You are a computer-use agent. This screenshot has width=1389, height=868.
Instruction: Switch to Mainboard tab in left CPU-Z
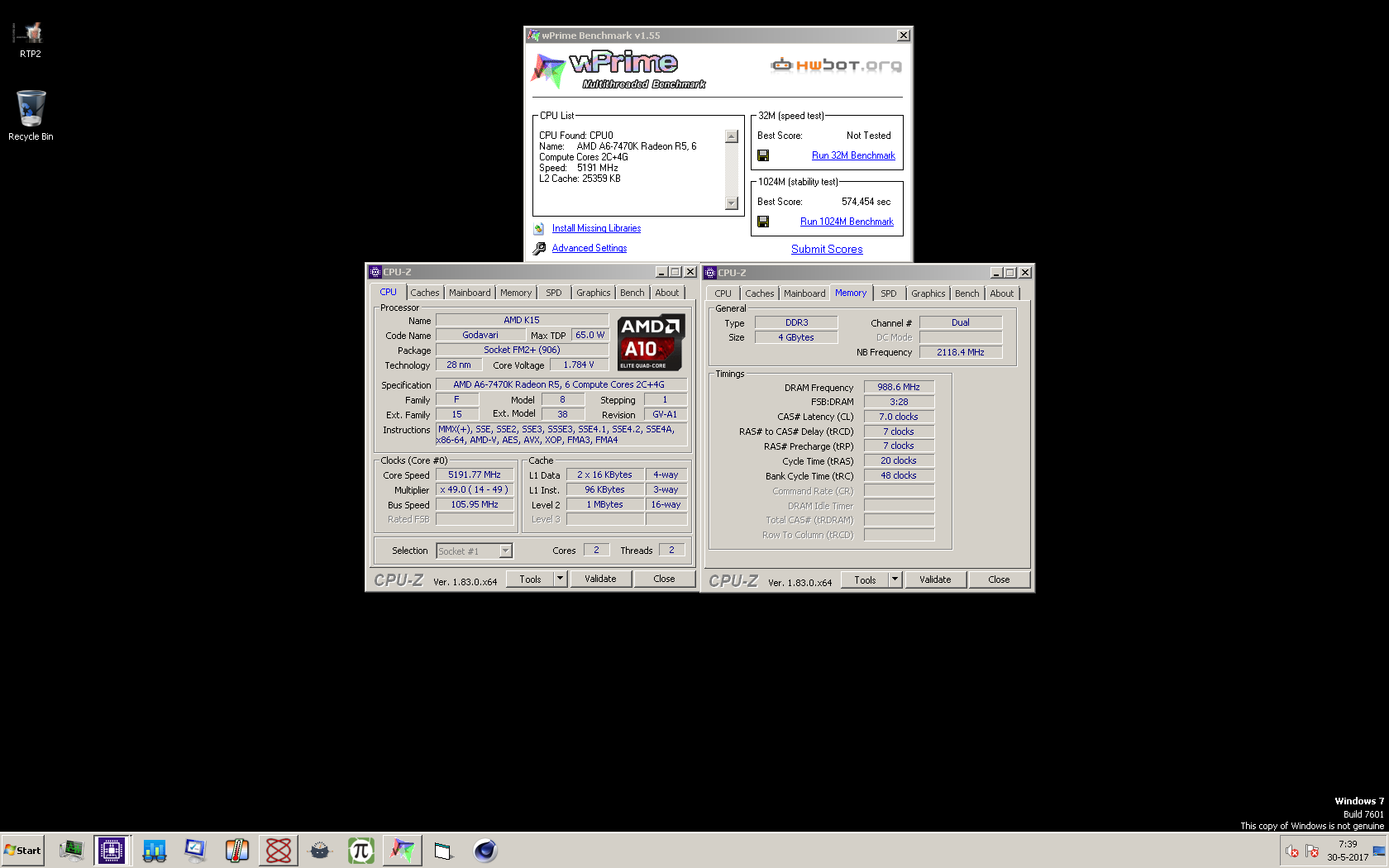coord(470,293)
